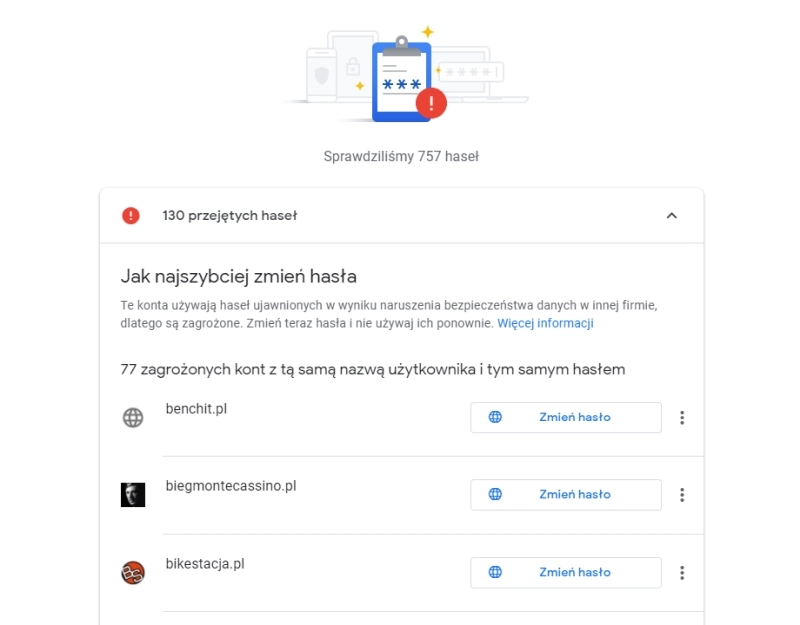The height and width of the screenshot is (625, 800).
Task: Click the "Jak najszybciej zmień hasła" heading
Action: [238, 276]
